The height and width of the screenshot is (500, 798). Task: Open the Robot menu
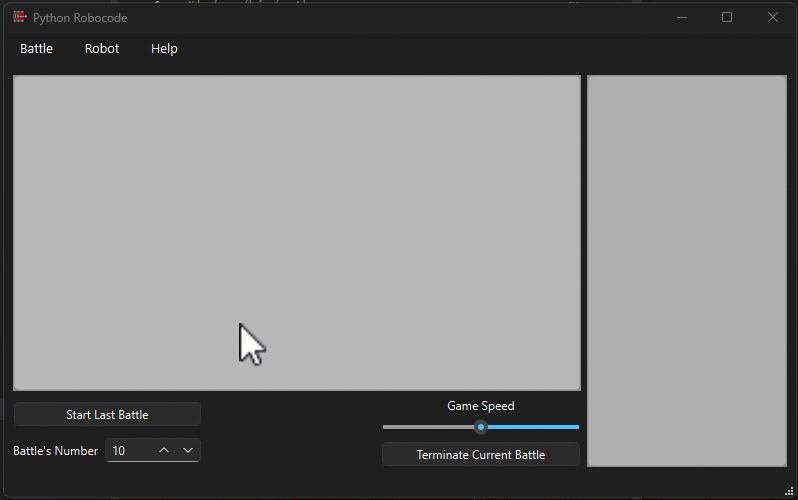click(x=102, y=48)
